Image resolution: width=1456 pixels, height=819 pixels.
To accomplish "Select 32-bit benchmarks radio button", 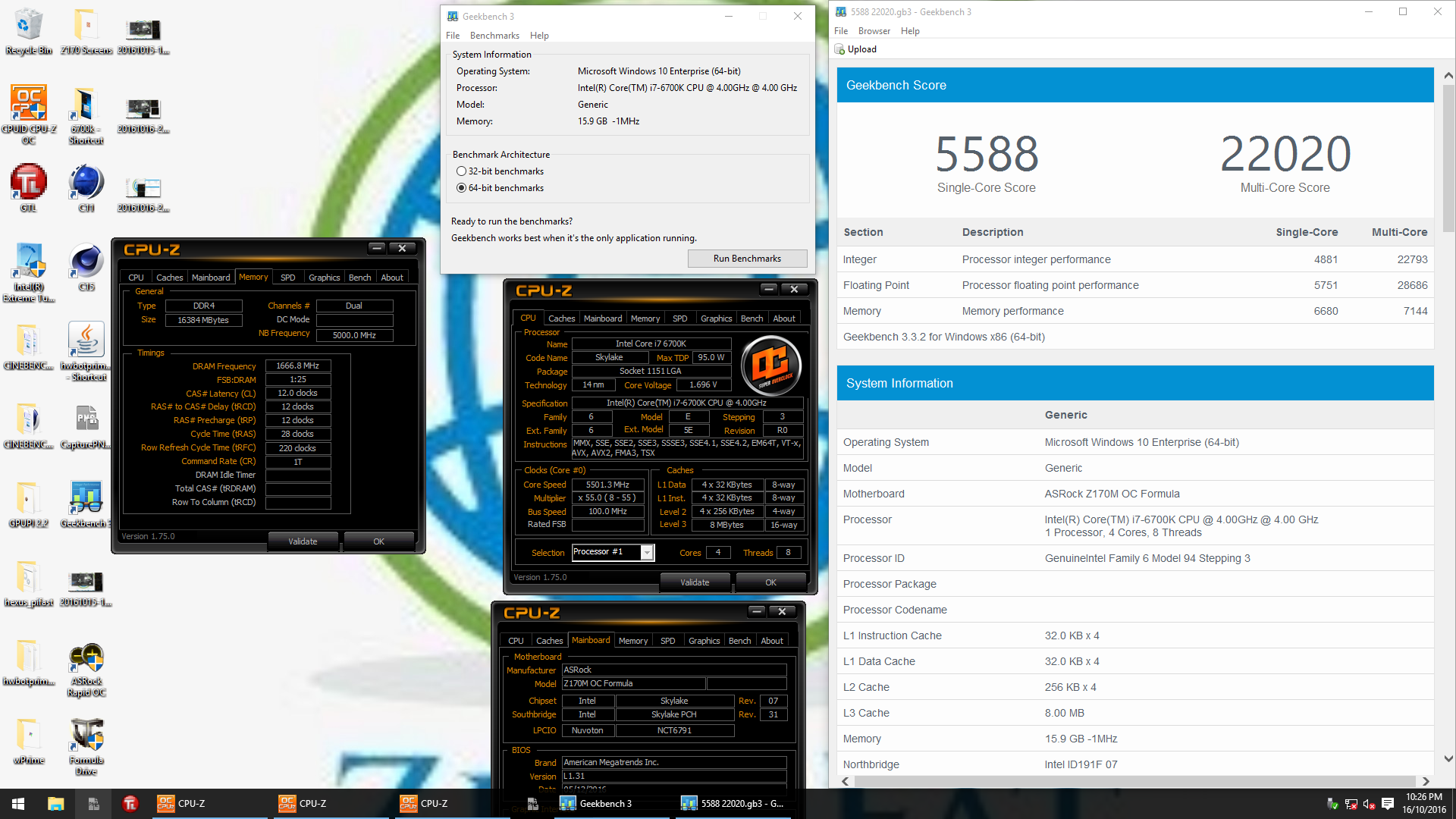I will [x=461, y=171].
